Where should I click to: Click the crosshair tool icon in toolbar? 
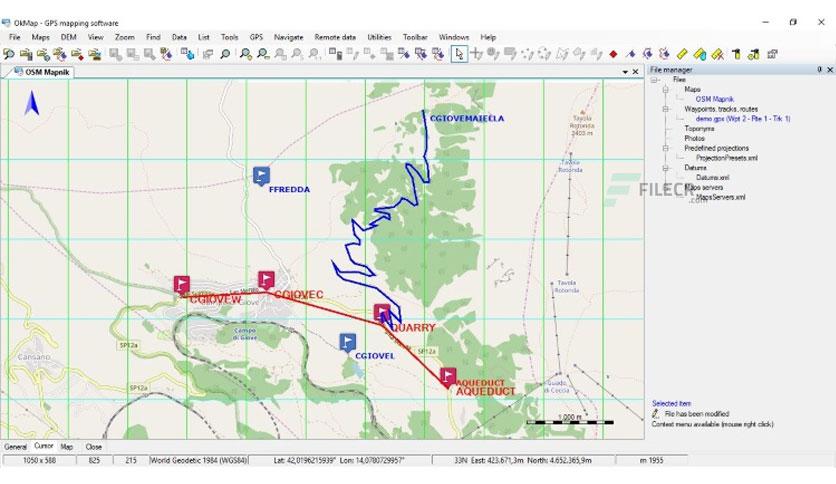click(x=476, y=54)
